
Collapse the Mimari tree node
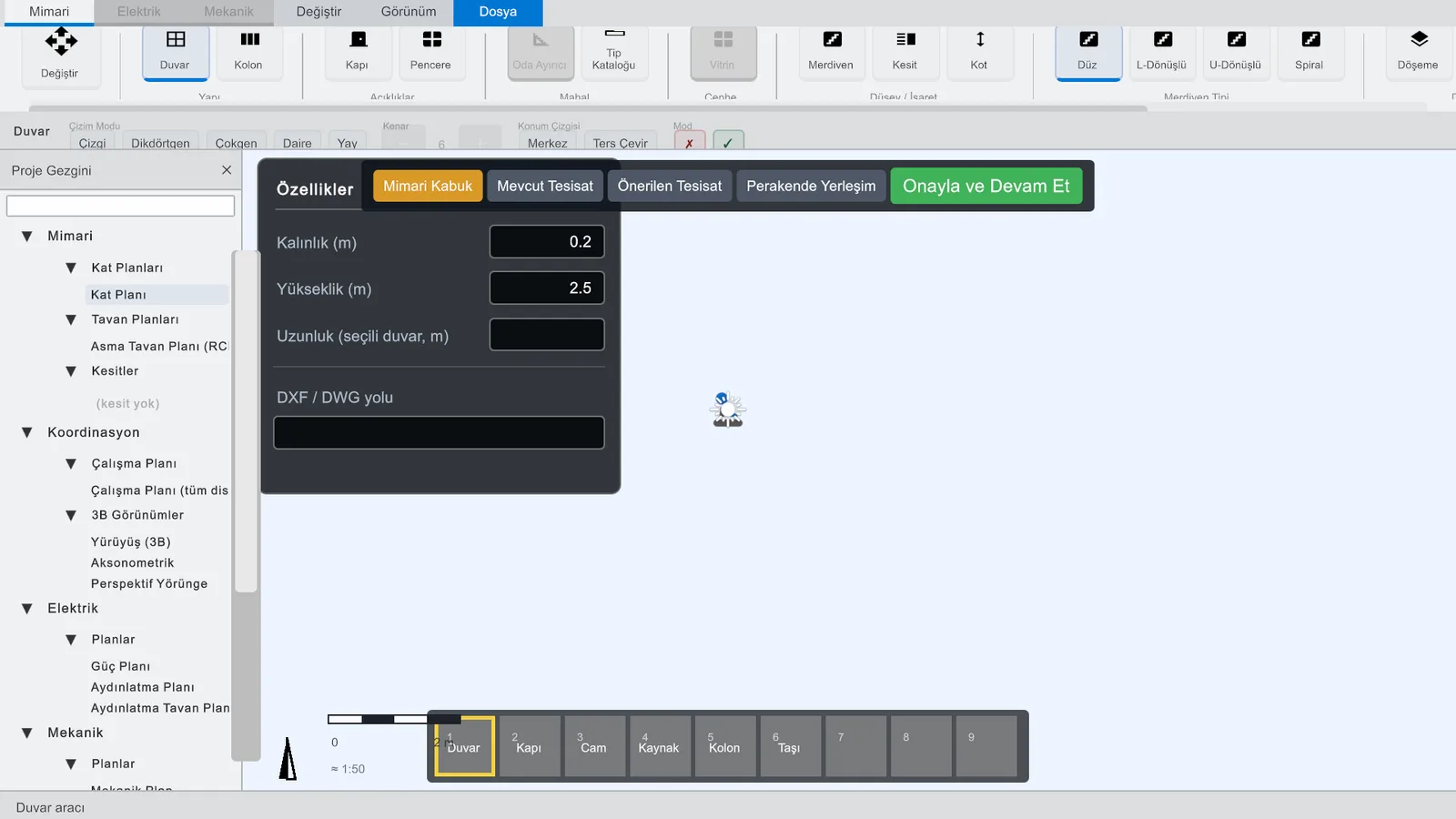(x=27, y=237)
